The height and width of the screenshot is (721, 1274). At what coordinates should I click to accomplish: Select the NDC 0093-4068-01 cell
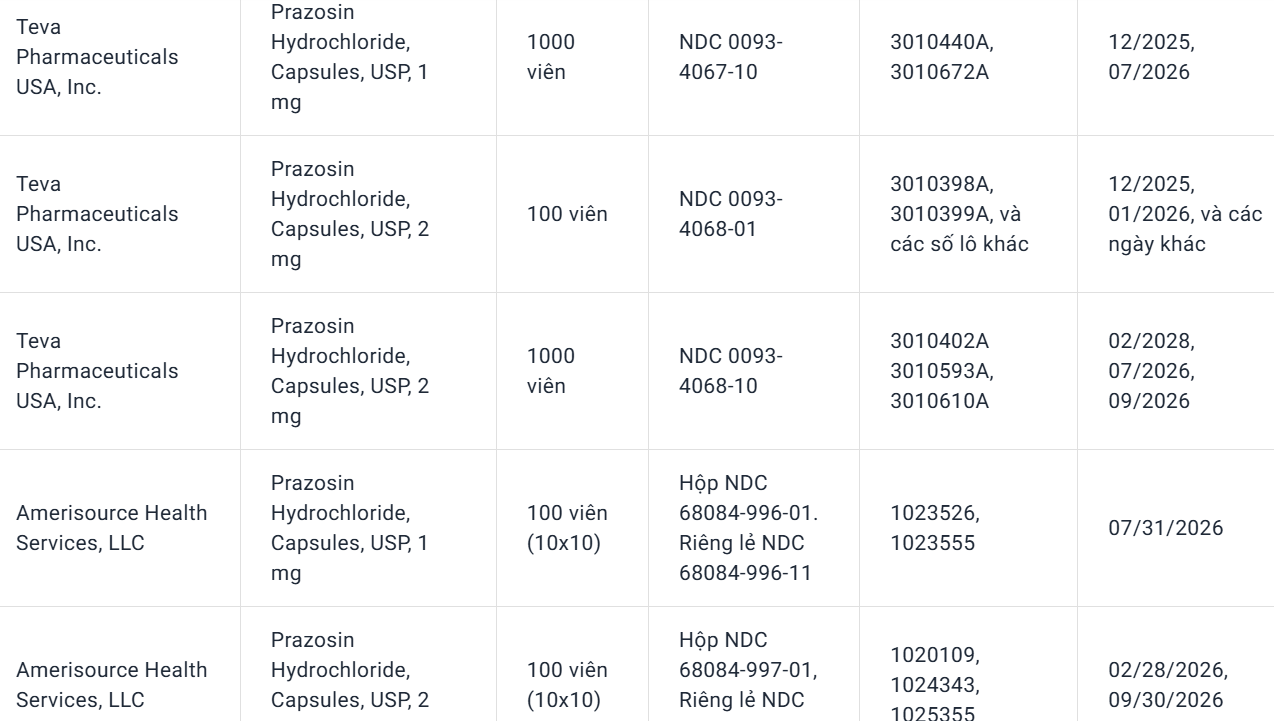coord(731,214)
